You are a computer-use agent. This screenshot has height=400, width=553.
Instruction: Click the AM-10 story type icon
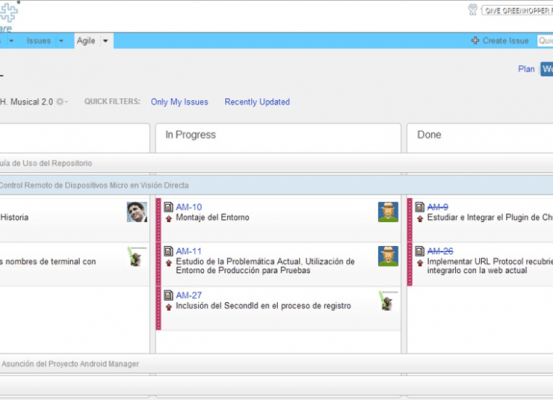point(169,207)
